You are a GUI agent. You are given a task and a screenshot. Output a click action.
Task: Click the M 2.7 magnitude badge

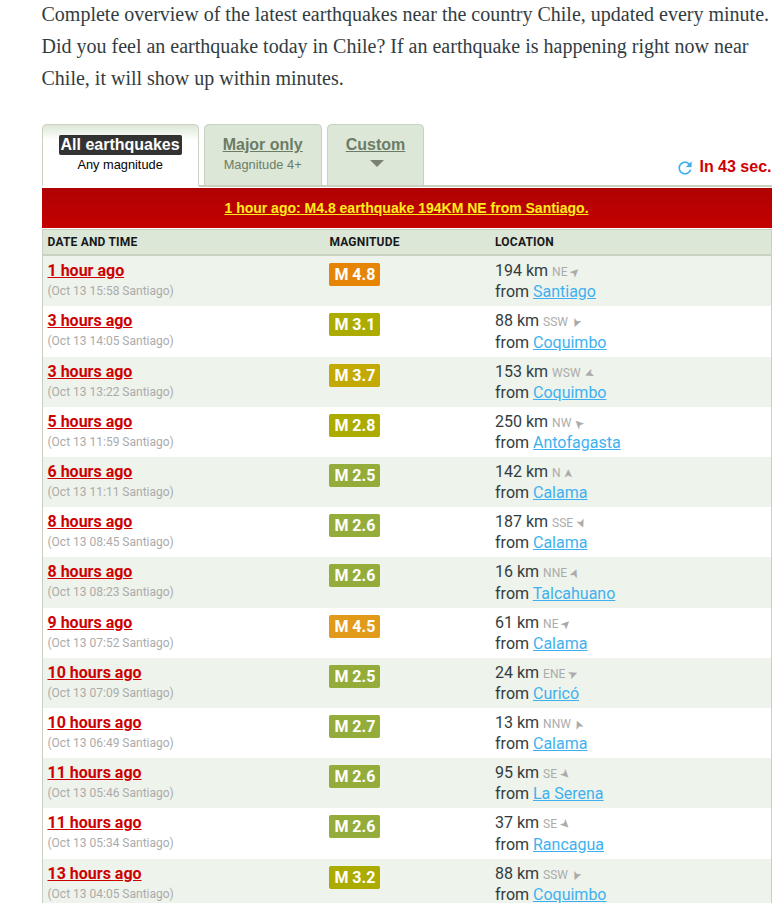tap(355, 727)
